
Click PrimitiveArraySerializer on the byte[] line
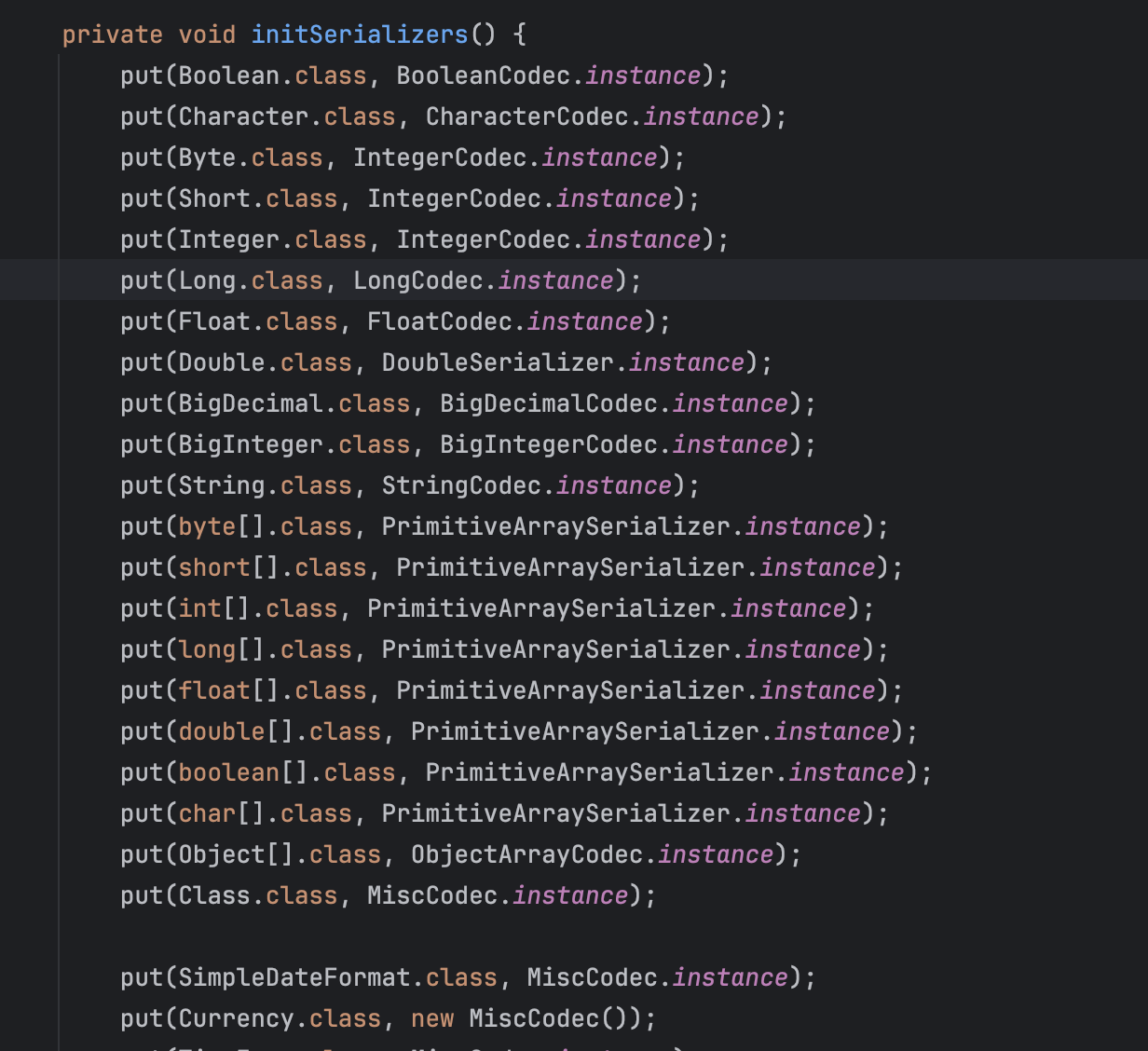click(x=555, y=527)
